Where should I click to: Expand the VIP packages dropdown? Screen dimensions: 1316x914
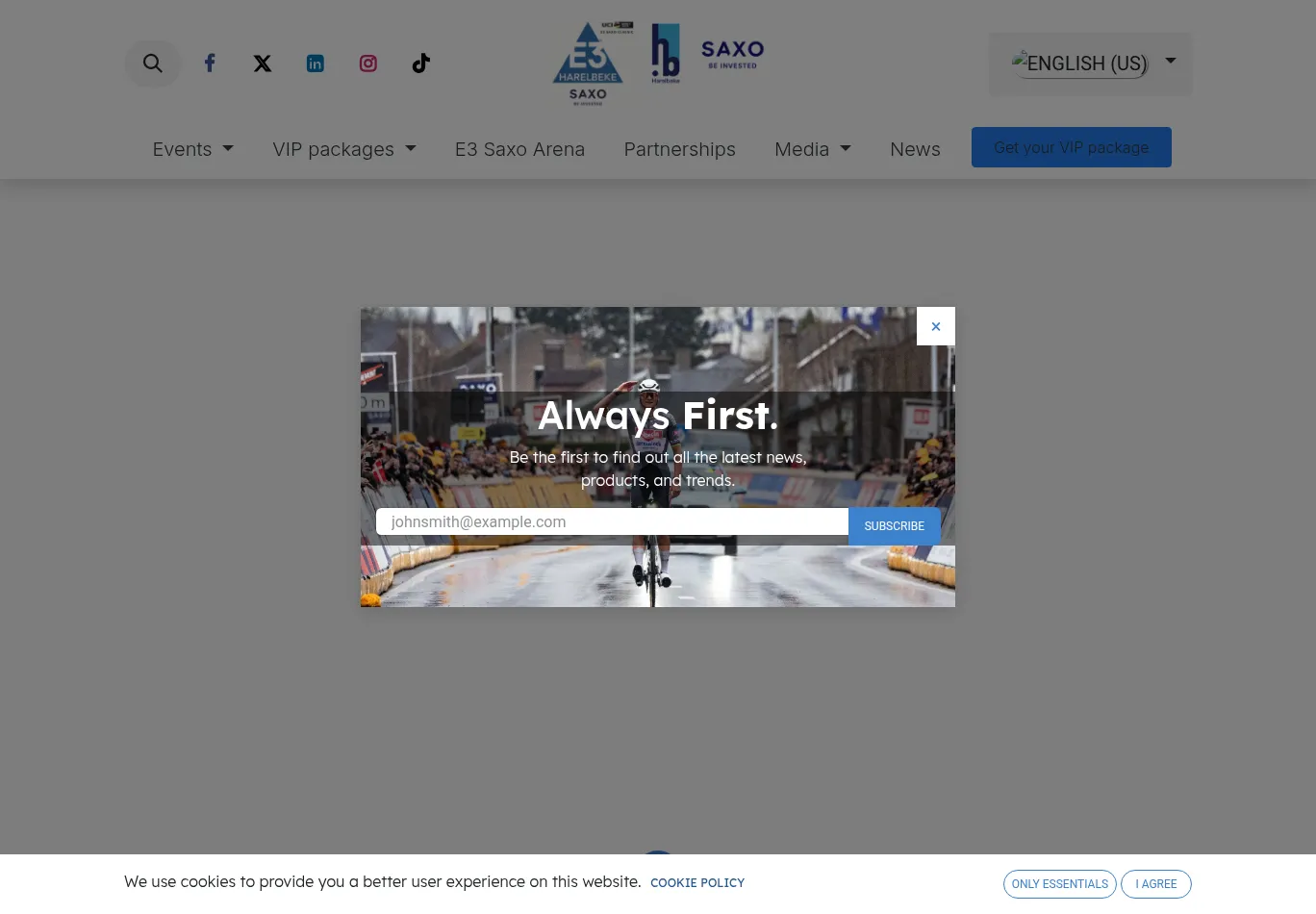343,149
